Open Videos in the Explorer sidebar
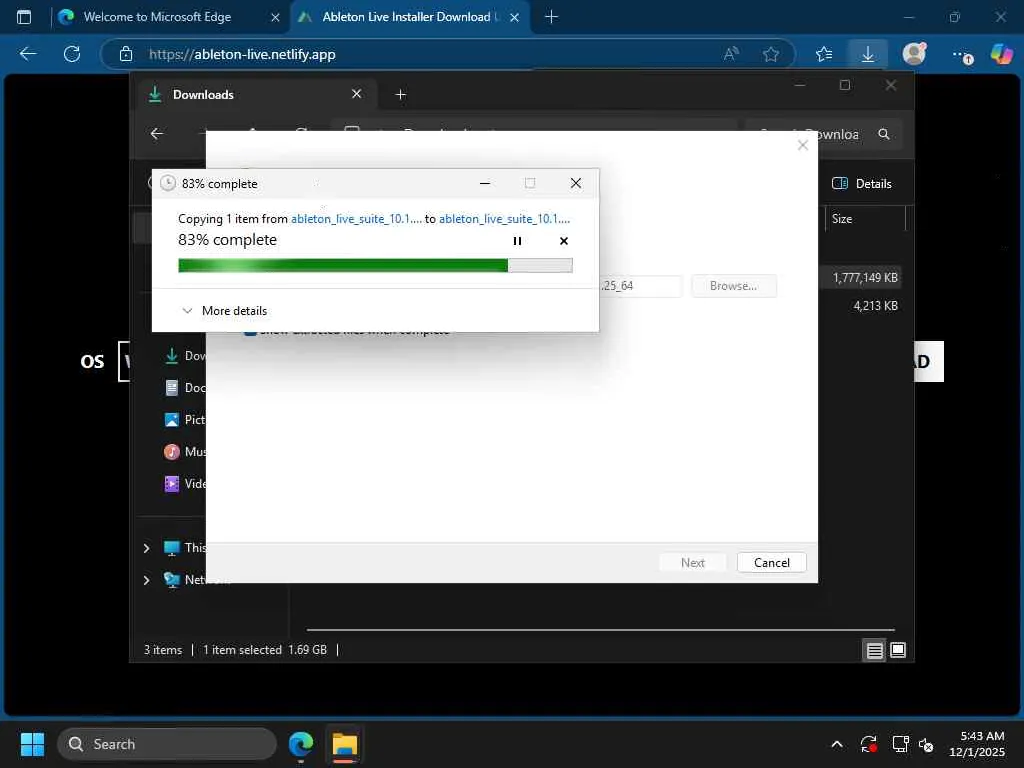The width and height of the screenshot is (1024, 768). (x=184, y=484)
